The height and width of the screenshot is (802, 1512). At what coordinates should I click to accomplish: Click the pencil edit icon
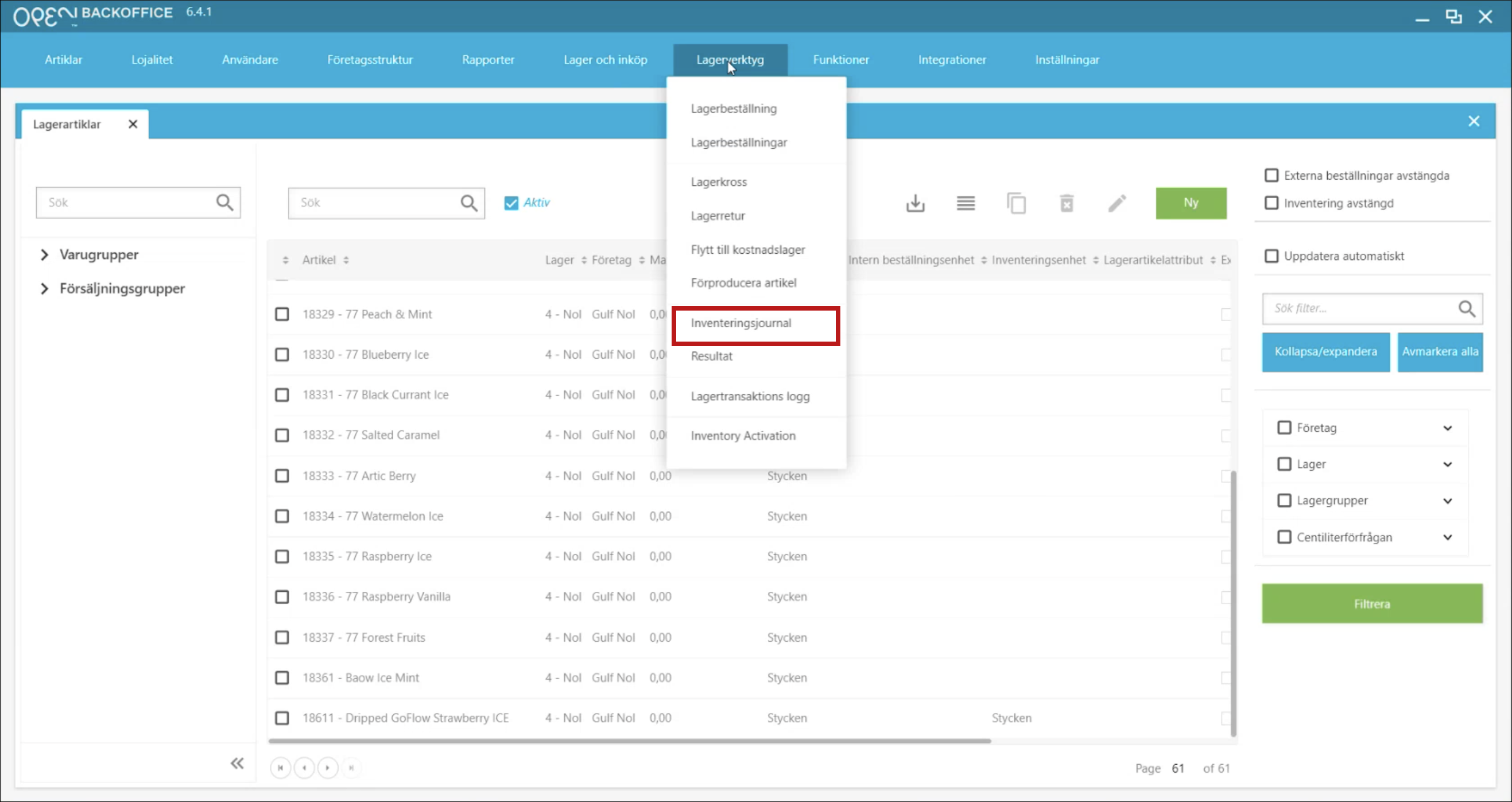(1117, 203)
